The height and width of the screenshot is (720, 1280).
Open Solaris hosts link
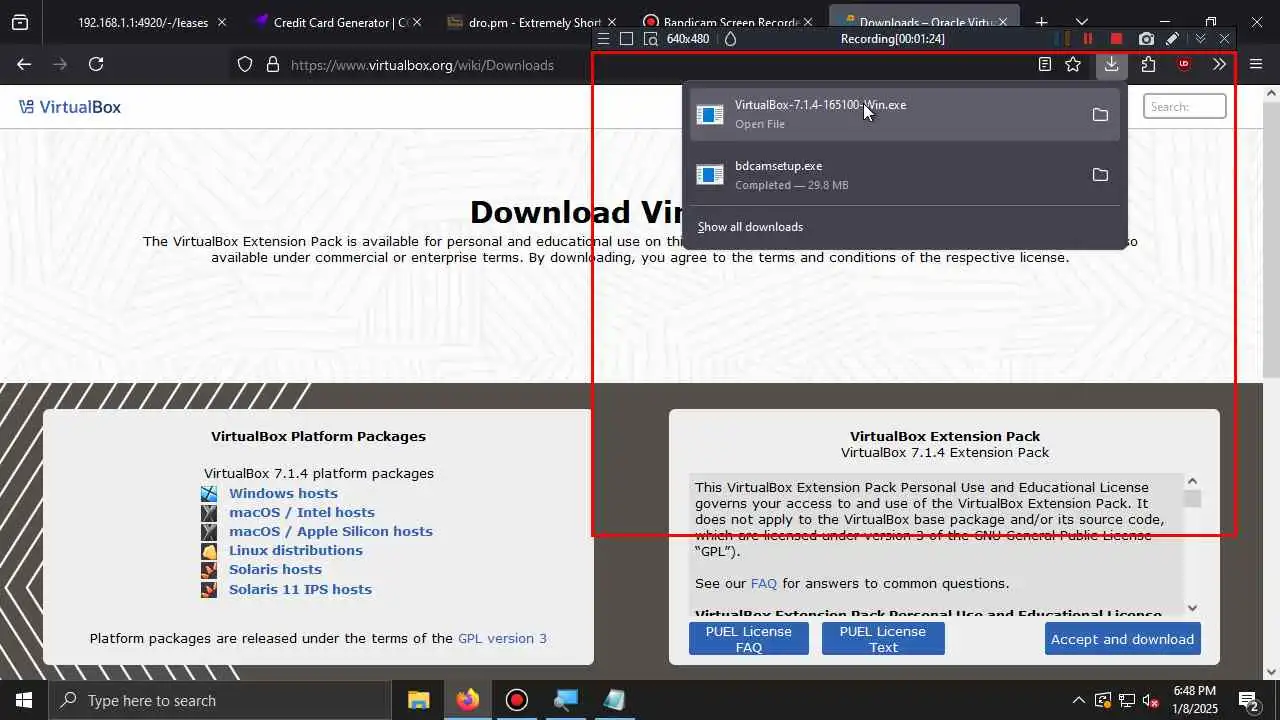pos(275,569)
